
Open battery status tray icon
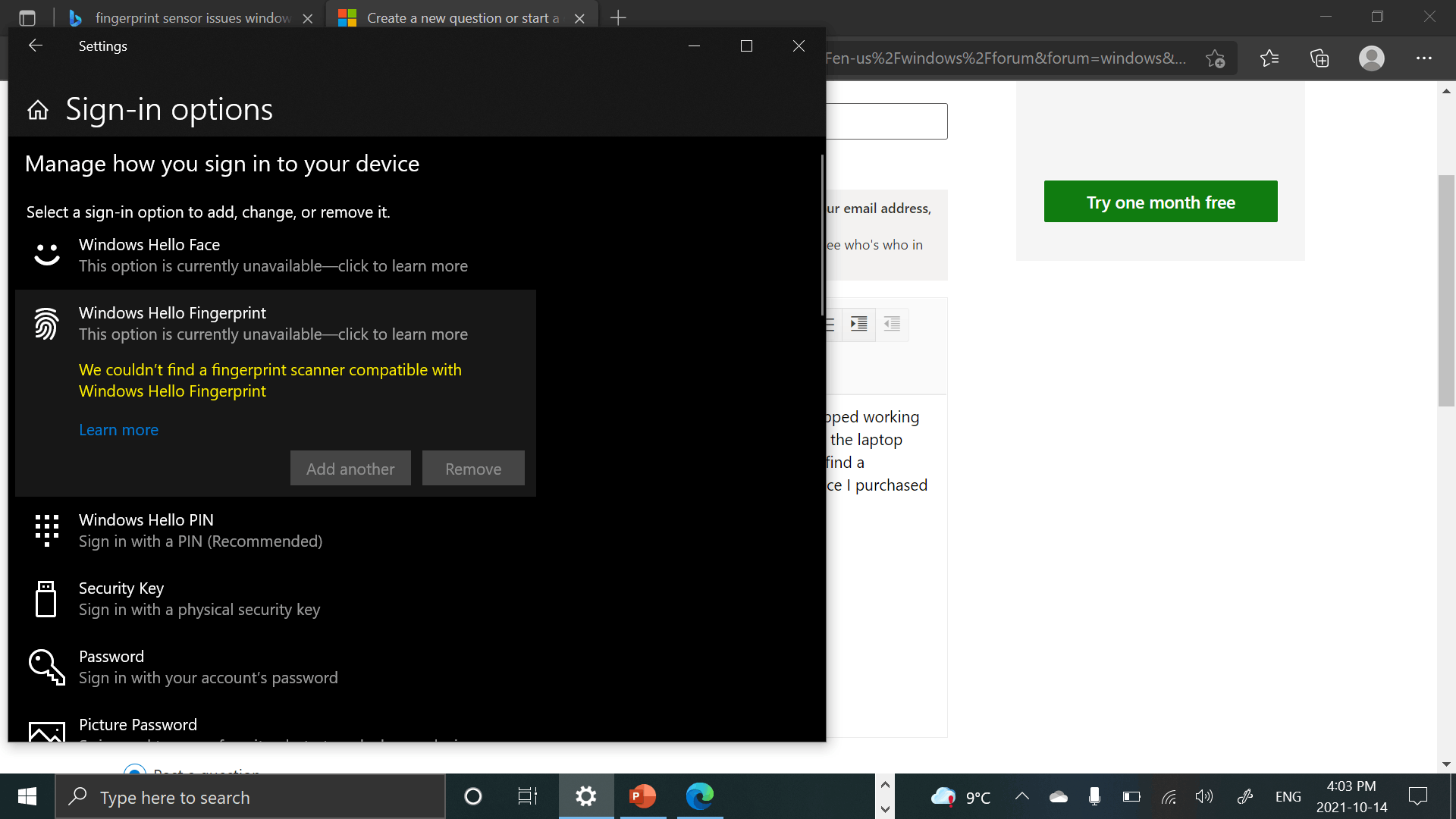[1131, 797]
